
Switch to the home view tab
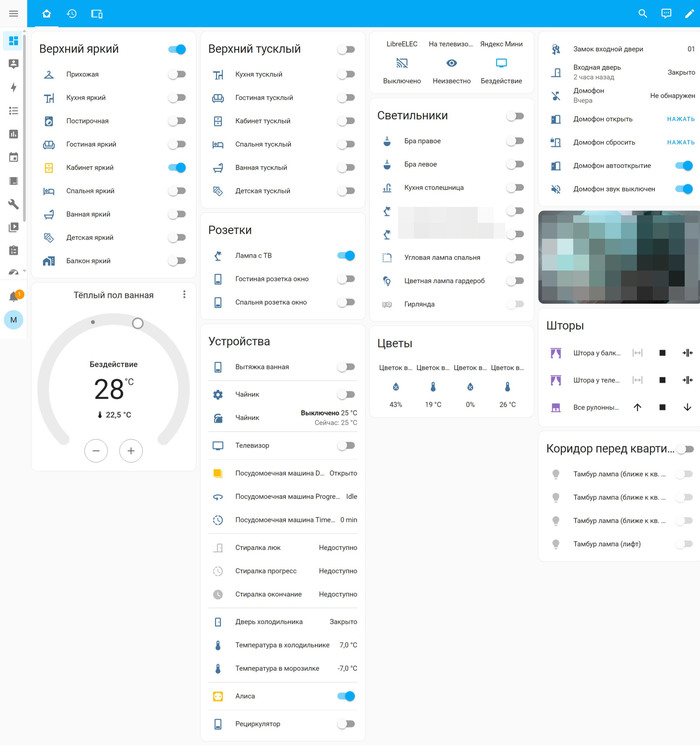46,14
